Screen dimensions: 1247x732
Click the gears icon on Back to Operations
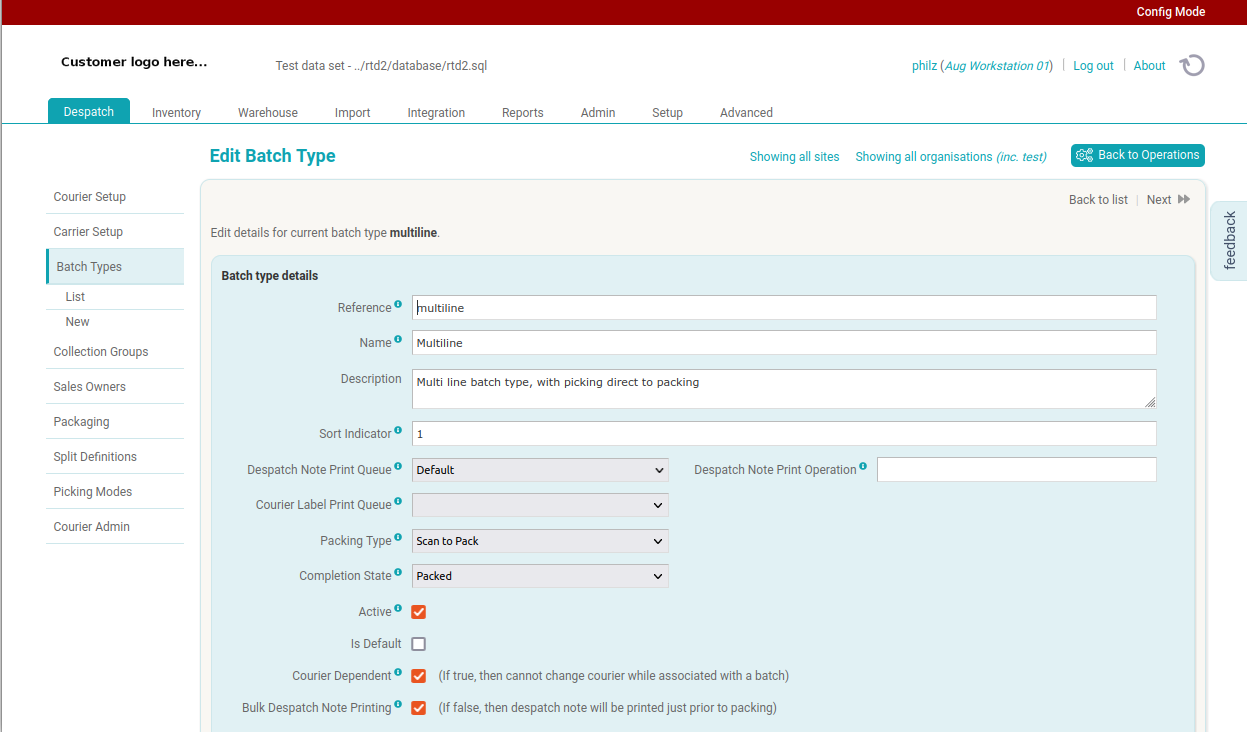click(x=1084, y=155)
